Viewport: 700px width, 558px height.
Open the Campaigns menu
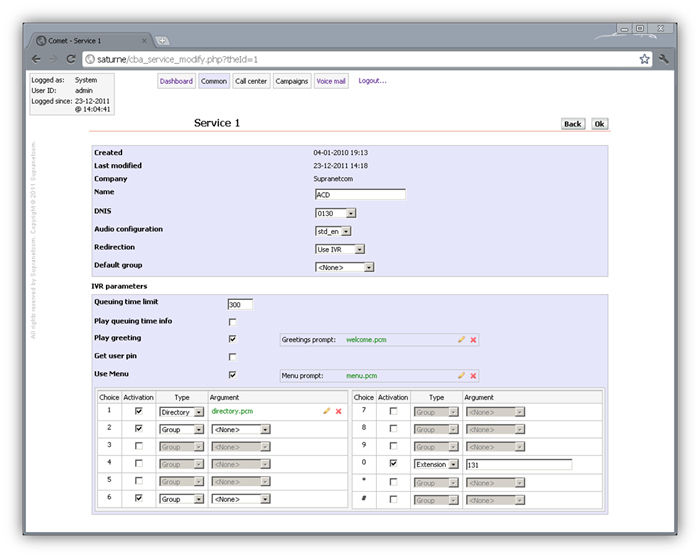click(x=292, y=81)
